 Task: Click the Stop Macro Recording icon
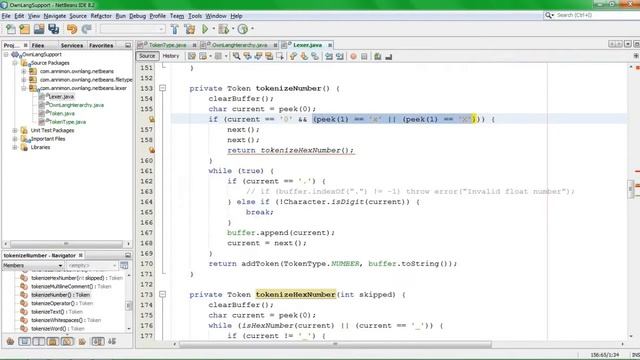[x=364, y=56]
